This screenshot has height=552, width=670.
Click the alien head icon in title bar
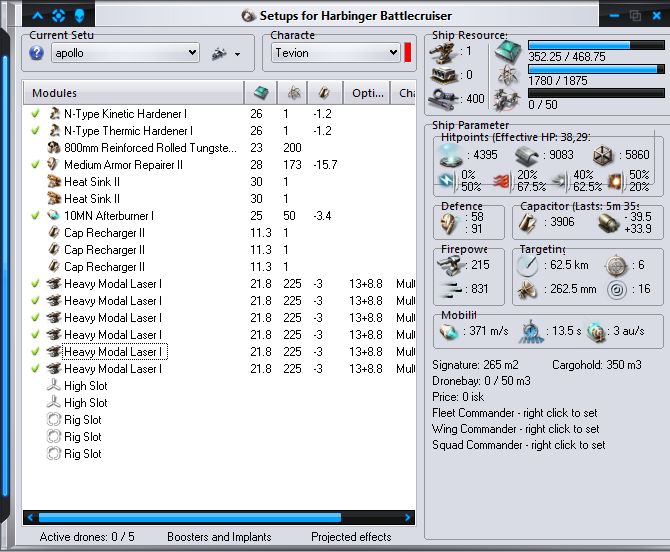coord(79,16)
